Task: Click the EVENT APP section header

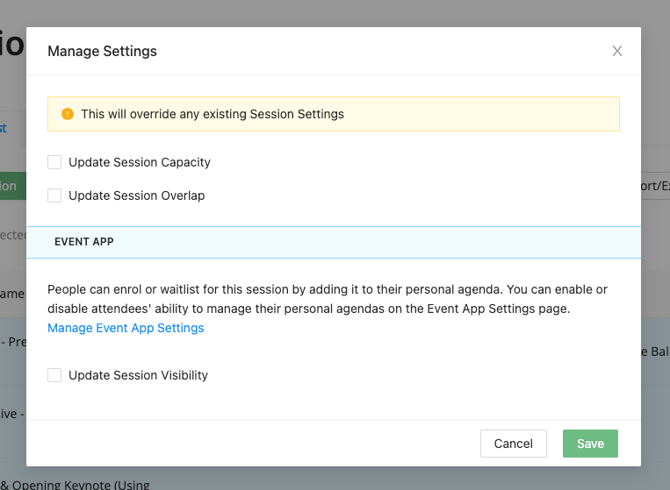Action: 84,242
